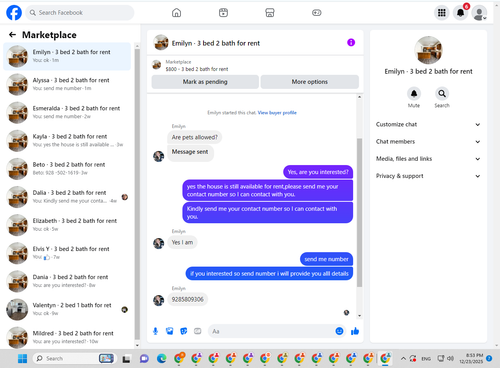Open Kayla conversation
500x368 pixels.
67,141
